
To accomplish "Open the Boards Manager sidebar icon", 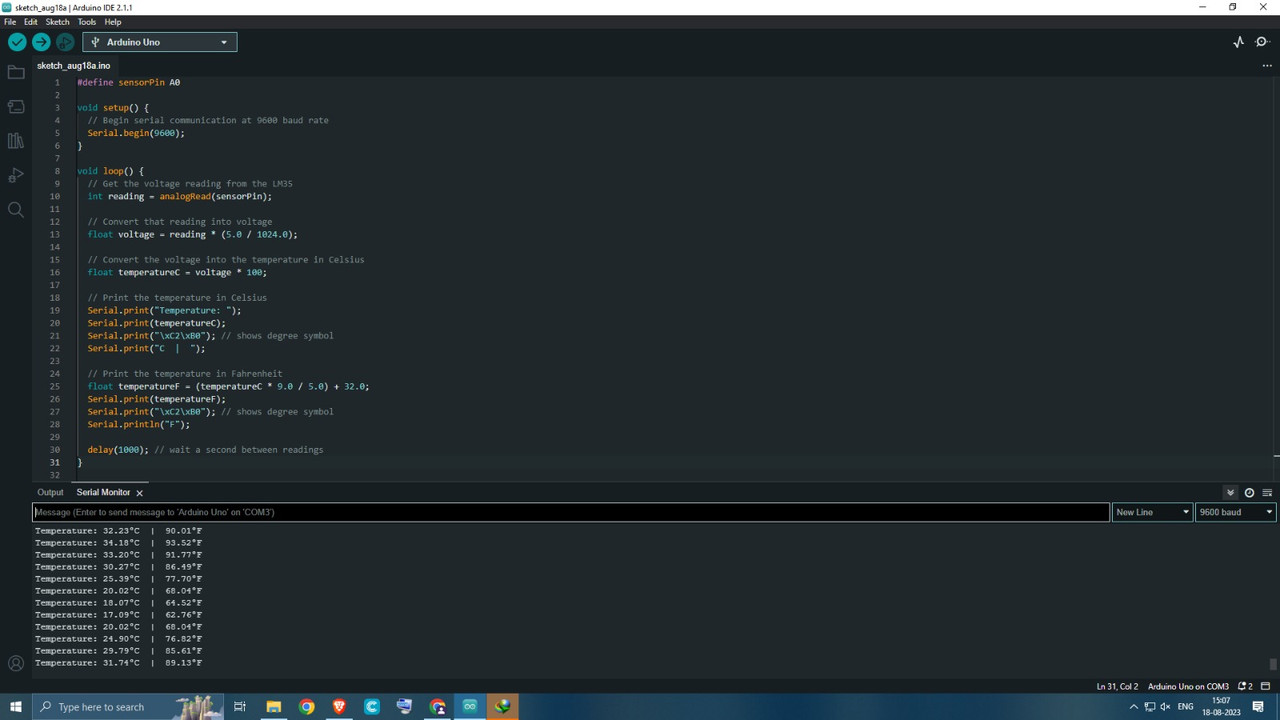I will pos(16,106).
